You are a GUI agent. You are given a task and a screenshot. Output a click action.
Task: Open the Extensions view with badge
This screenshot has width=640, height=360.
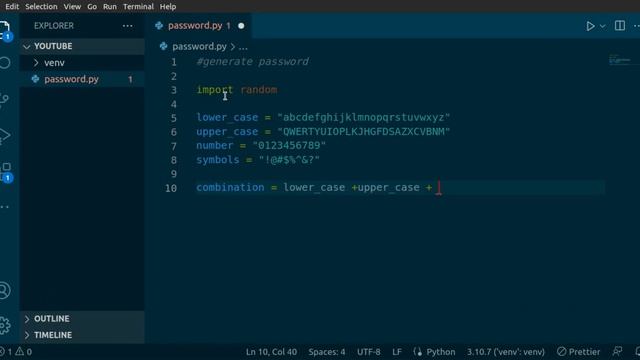(6, 172)
